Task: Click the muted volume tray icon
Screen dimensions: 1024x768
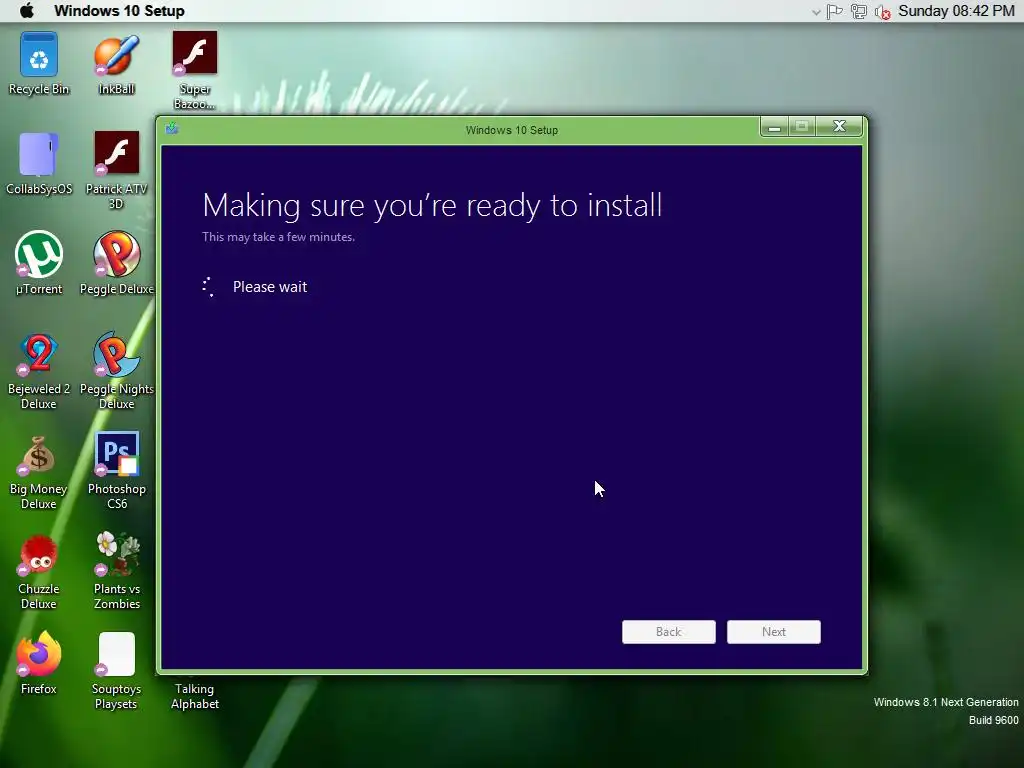Action: pos(882,12)
